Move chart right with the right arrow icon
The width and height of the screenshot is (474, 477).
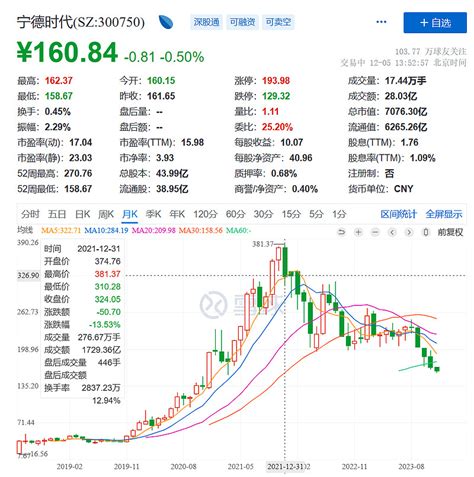409,232
